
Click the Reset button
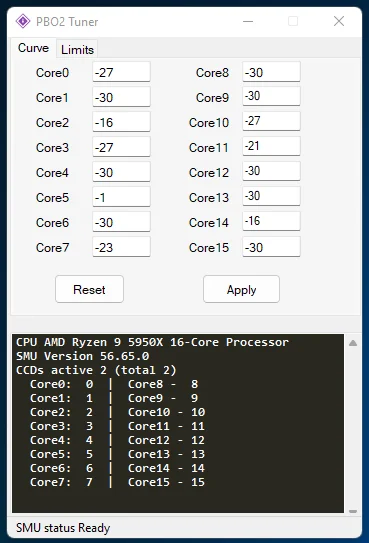tap(89, 289)
